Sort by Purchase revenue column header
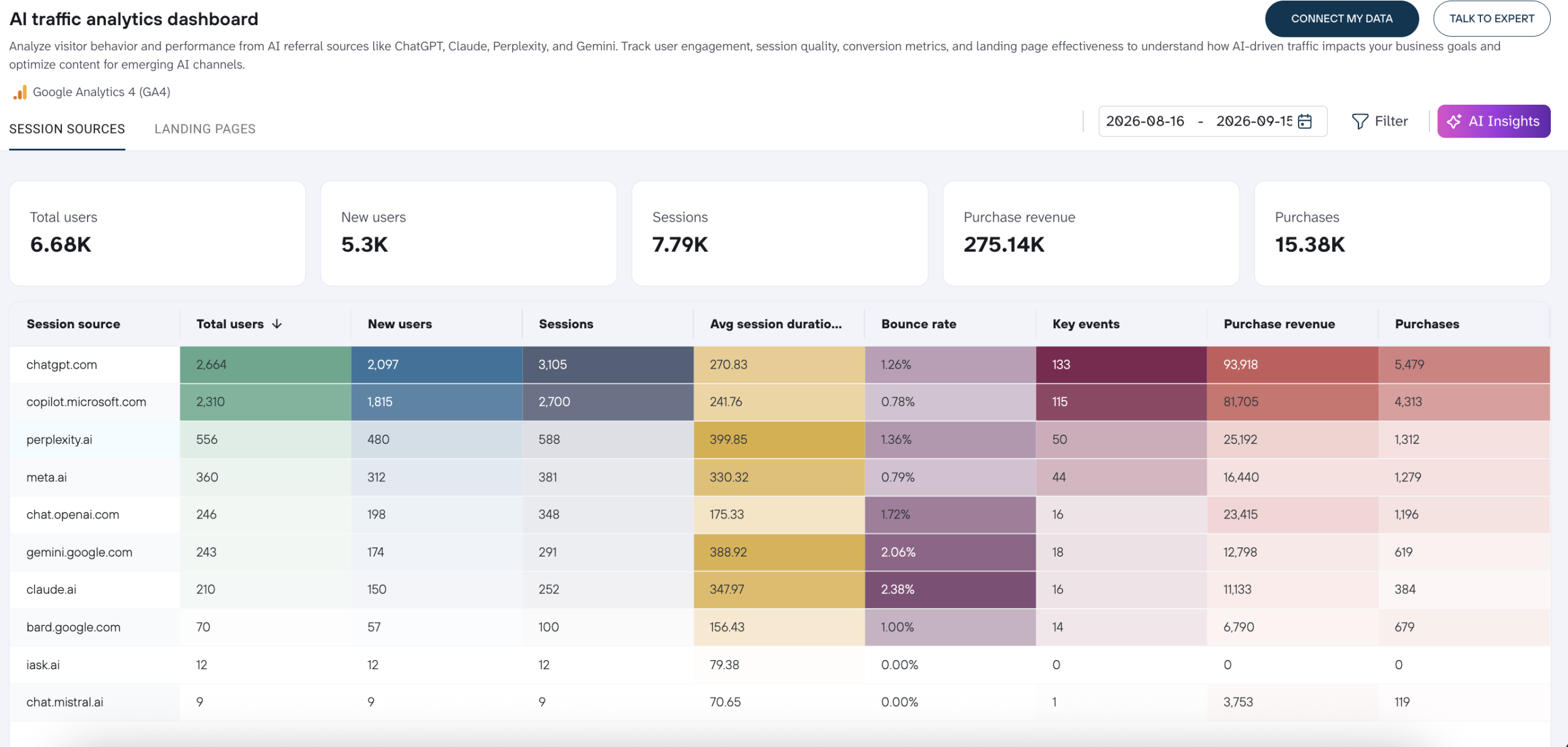This screenshot has height=747, width=1568. pos(1279,324)
